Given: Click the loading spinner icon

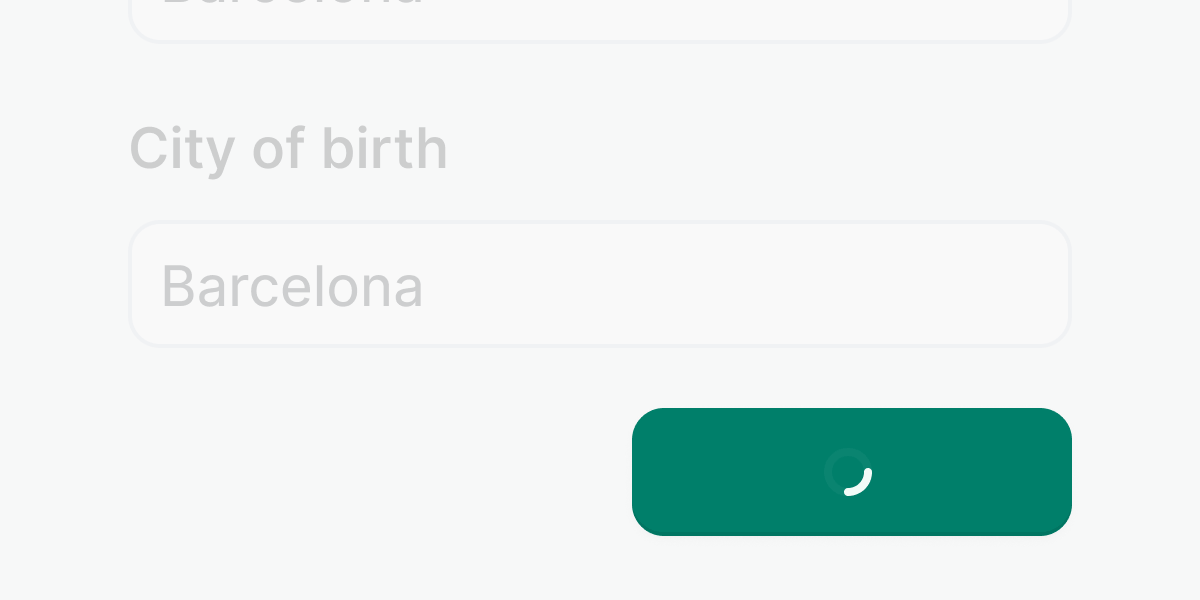Looking at the screenshot, I should click(849, 472).
